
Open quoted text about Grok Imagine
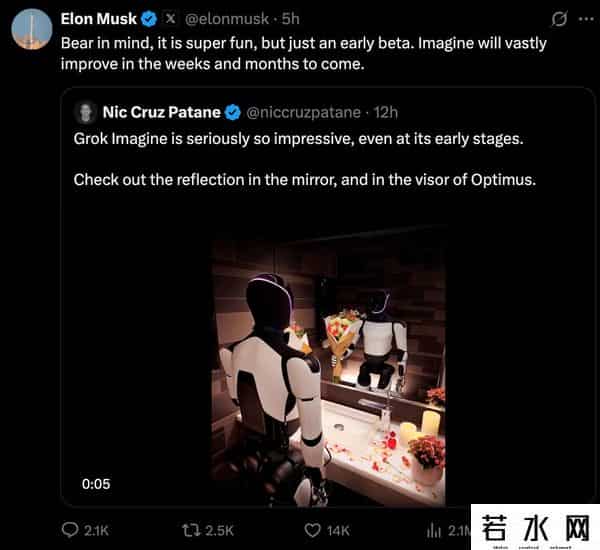pos(298,139)
